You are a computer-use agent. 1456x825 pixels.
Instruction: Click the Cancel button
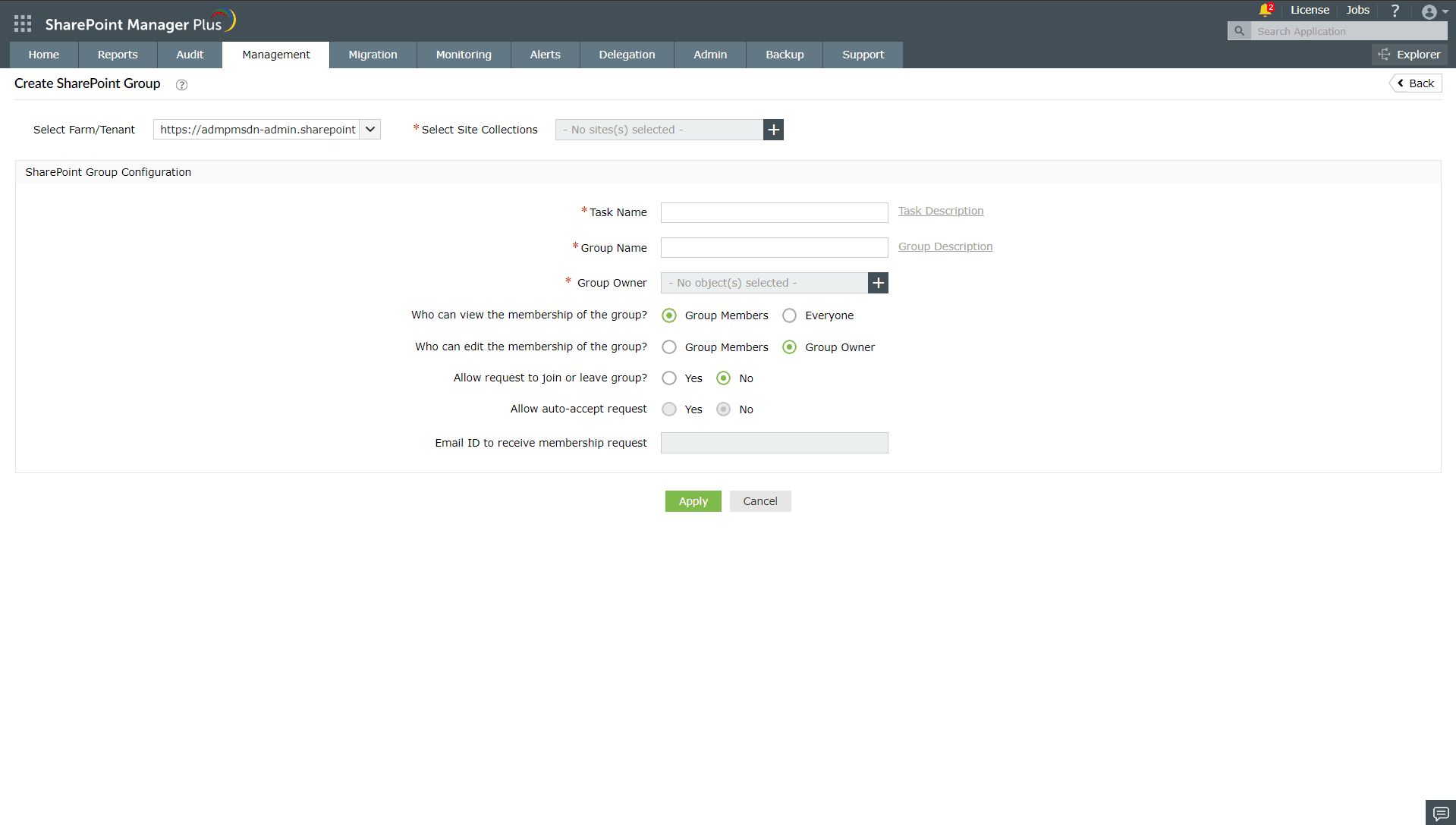(760, 501)
